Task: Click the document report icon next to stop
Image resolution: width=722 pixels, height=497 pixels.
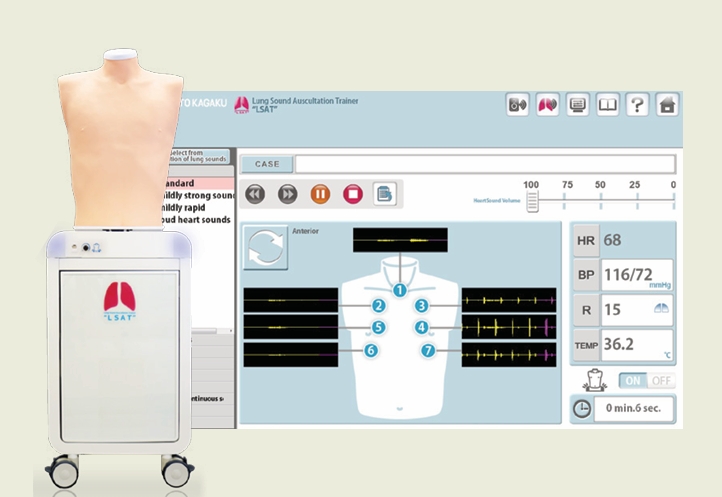Action: [384, 194]
